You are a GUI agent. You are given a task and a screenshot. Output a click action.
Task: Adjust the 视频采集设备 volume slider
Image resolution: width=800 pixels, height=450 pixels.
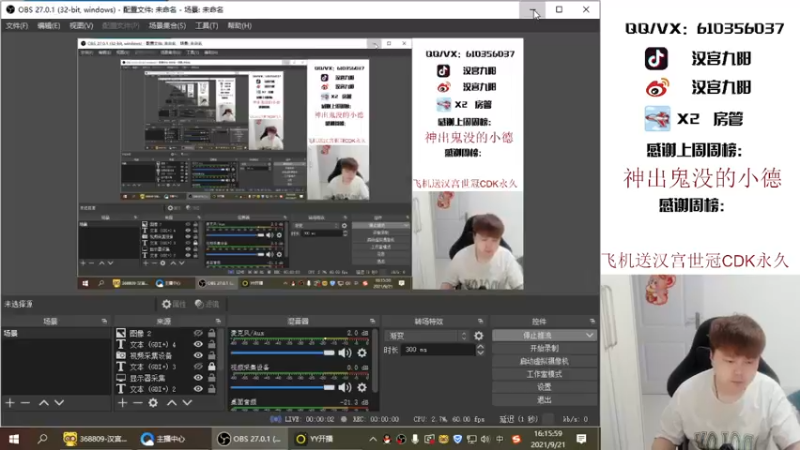[282, 387]
